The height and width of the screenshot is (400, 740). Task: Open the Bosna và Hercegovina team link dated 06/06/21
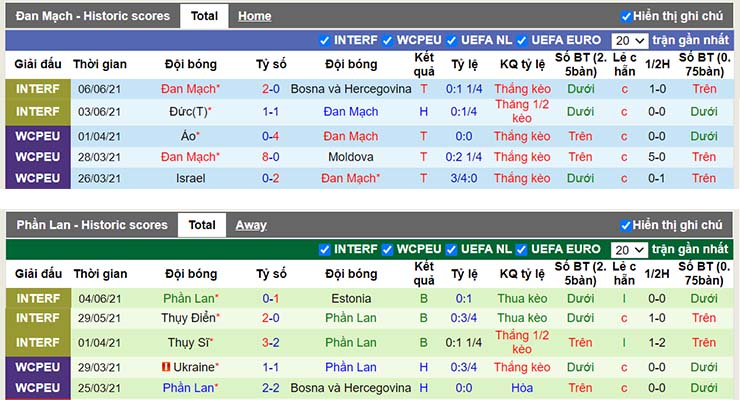(351, 89)
